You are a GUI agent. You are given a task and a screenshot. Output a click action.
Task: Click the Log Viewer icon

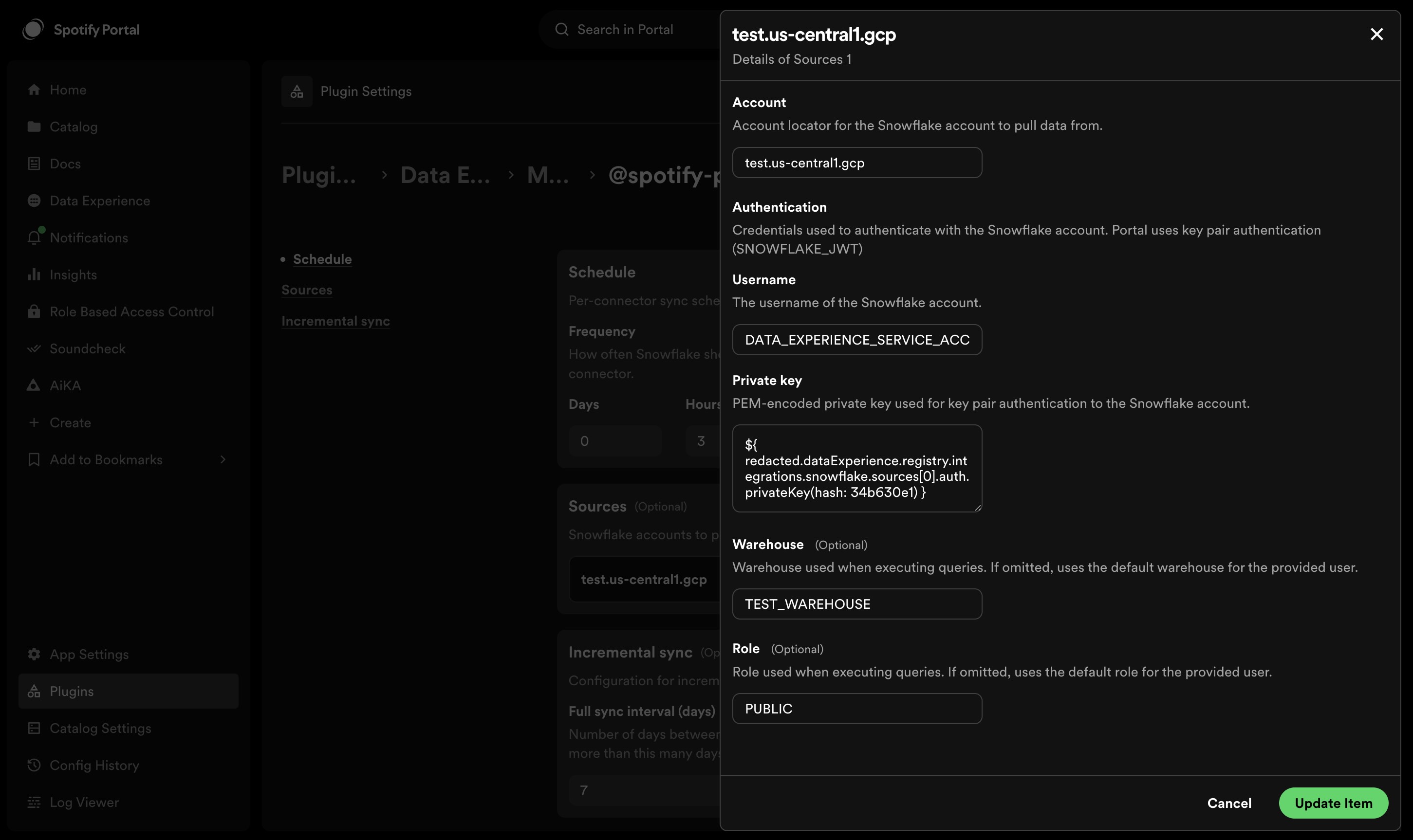click(x=34, y=802)
